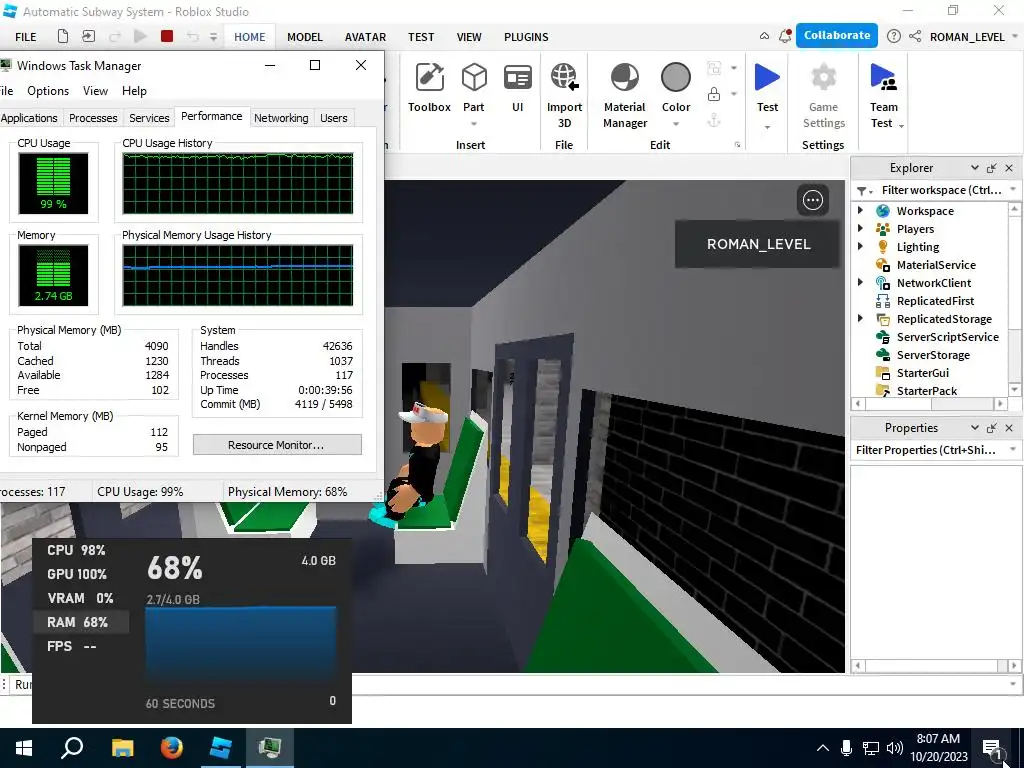Switch to the MODEL ribbon tab
This screenshot has height=768, width=1024.
click(305, 37)
